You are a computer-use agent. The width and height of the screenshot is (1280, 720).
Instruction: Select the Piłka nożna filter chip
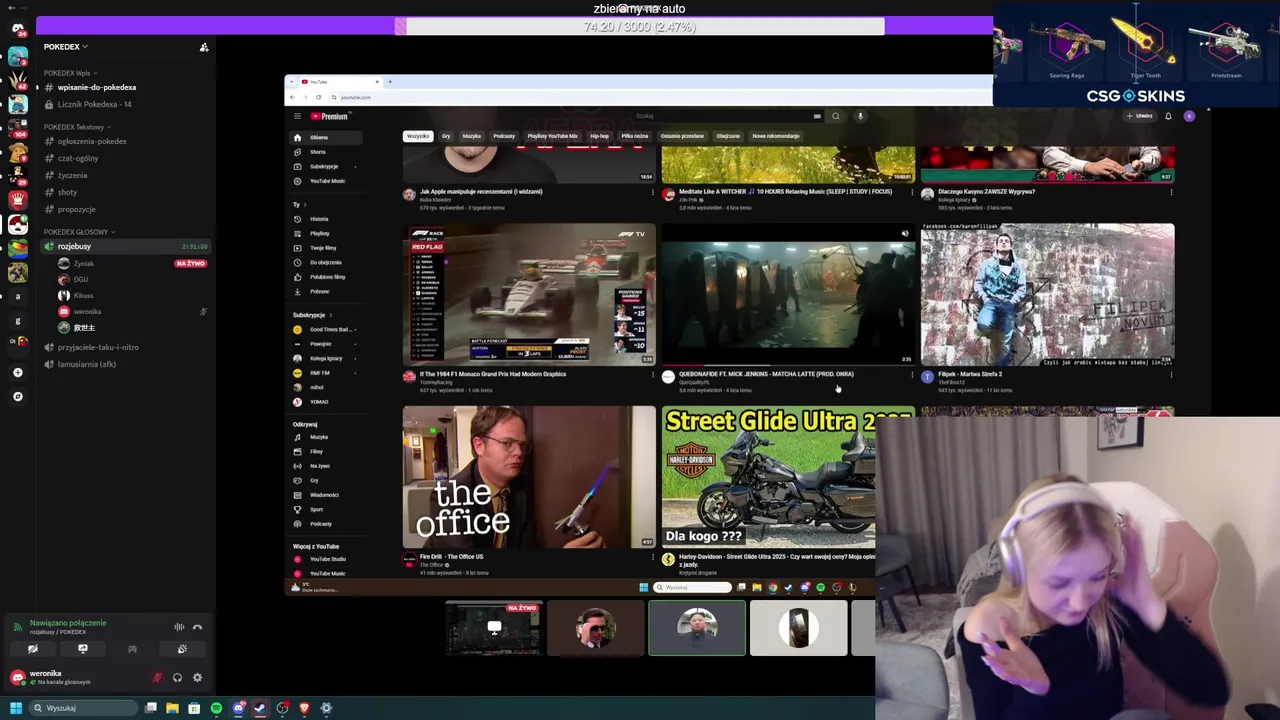click(635, 136)
